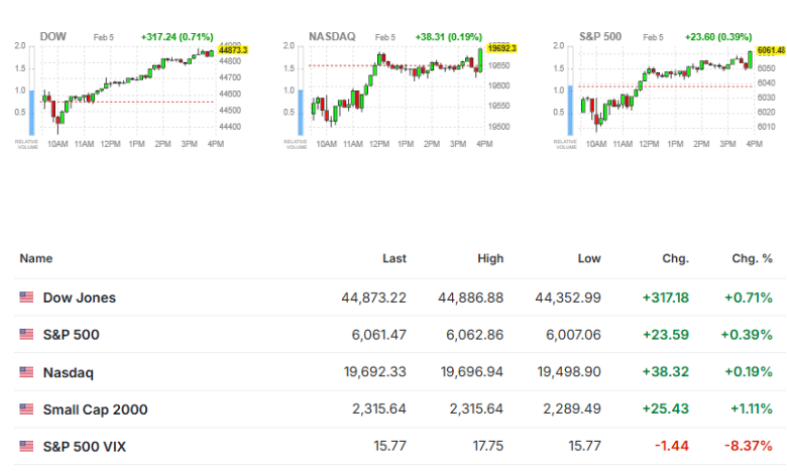The width and height of the screenshot is (787, 472).
Task: Click S&P 500 change +23.60 (0.39%)
Action: click(x=718, y=37)
